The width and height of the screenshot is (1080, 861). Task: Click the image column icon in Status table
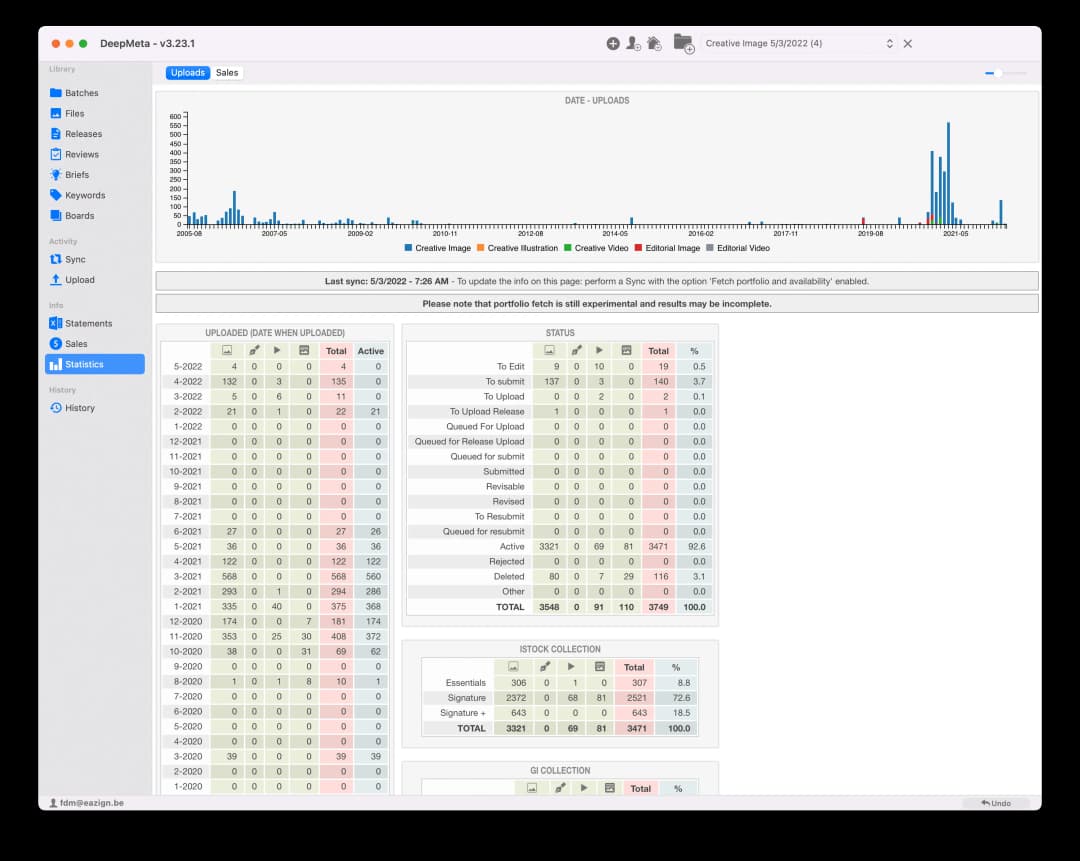coord(549,351)
